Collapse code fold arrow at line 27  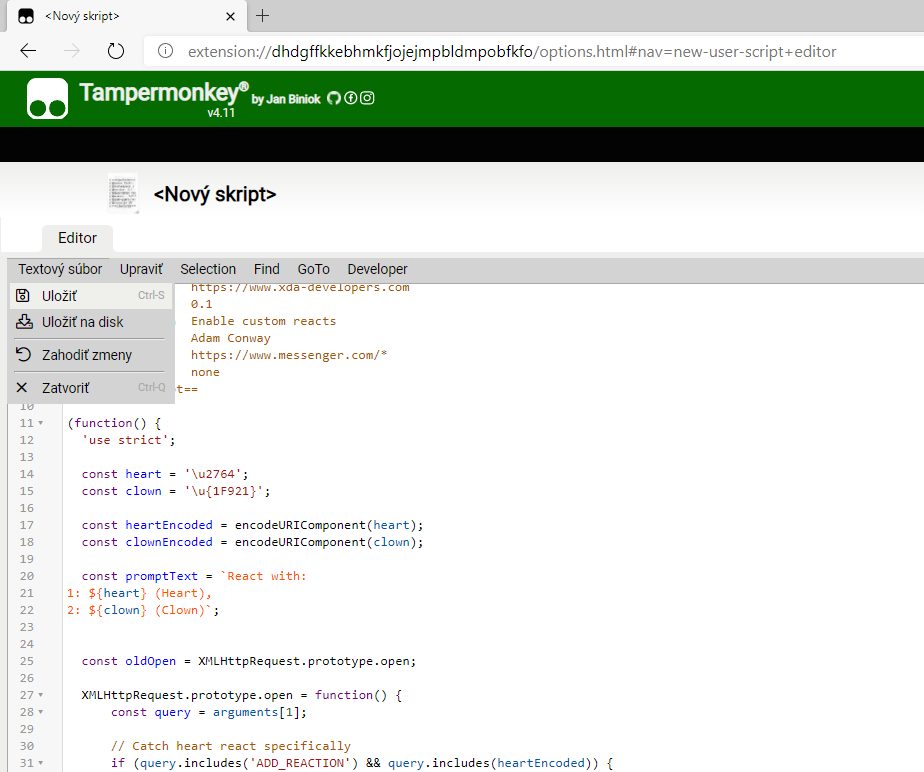tap(41, 695)
